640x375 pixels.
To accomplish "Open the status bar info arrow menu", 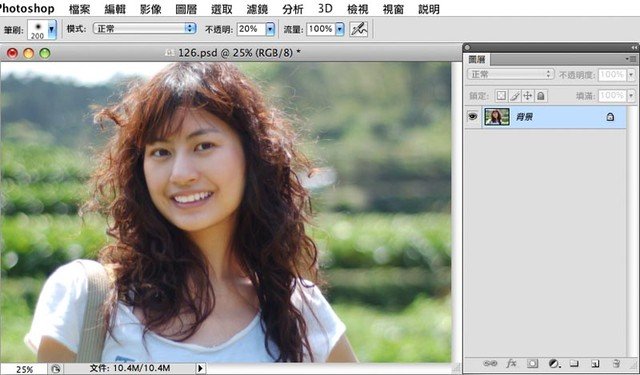I will 200,369.
